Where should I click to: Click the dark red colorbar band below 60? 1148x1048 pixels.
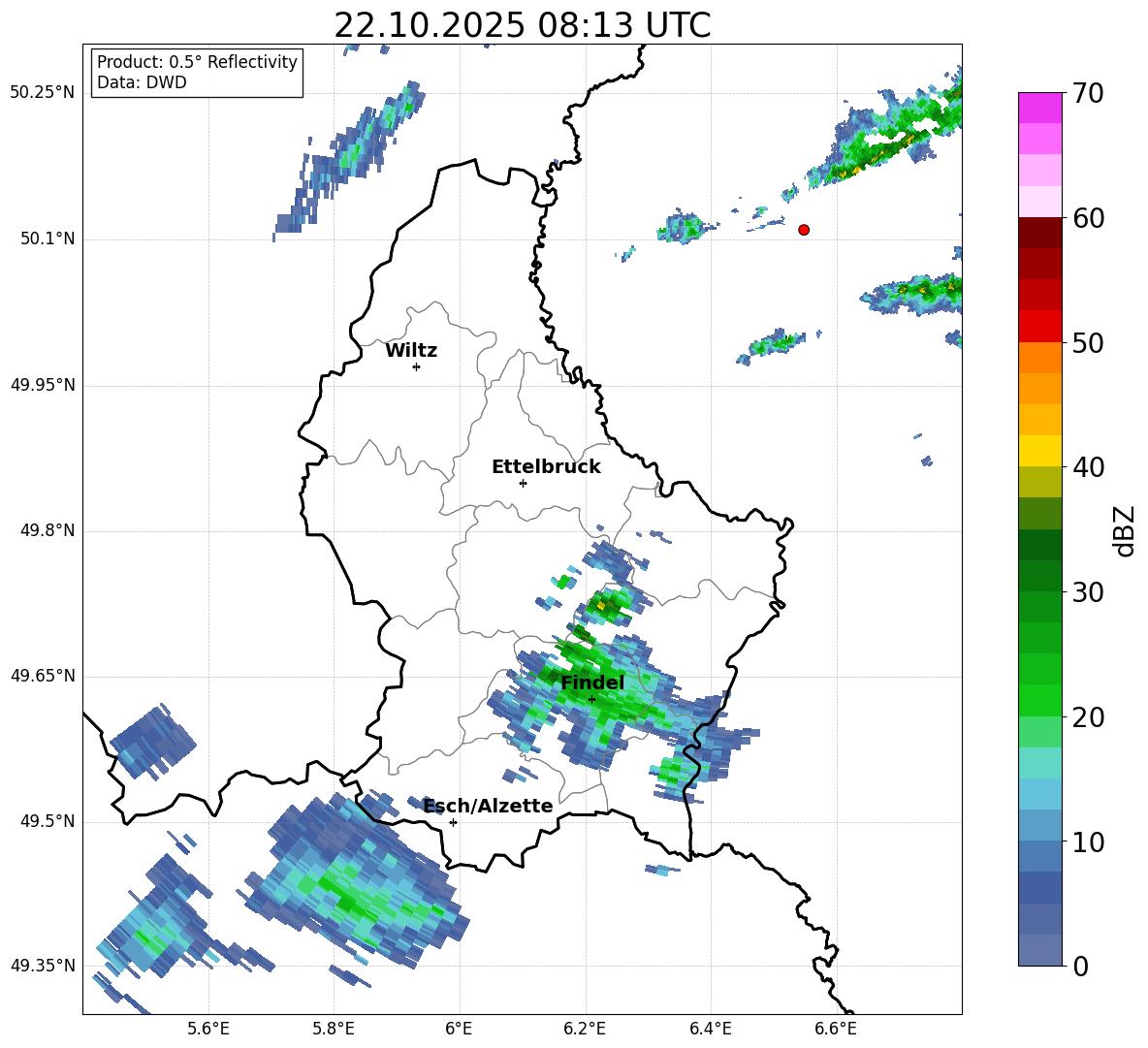(x=1040, y=233)
